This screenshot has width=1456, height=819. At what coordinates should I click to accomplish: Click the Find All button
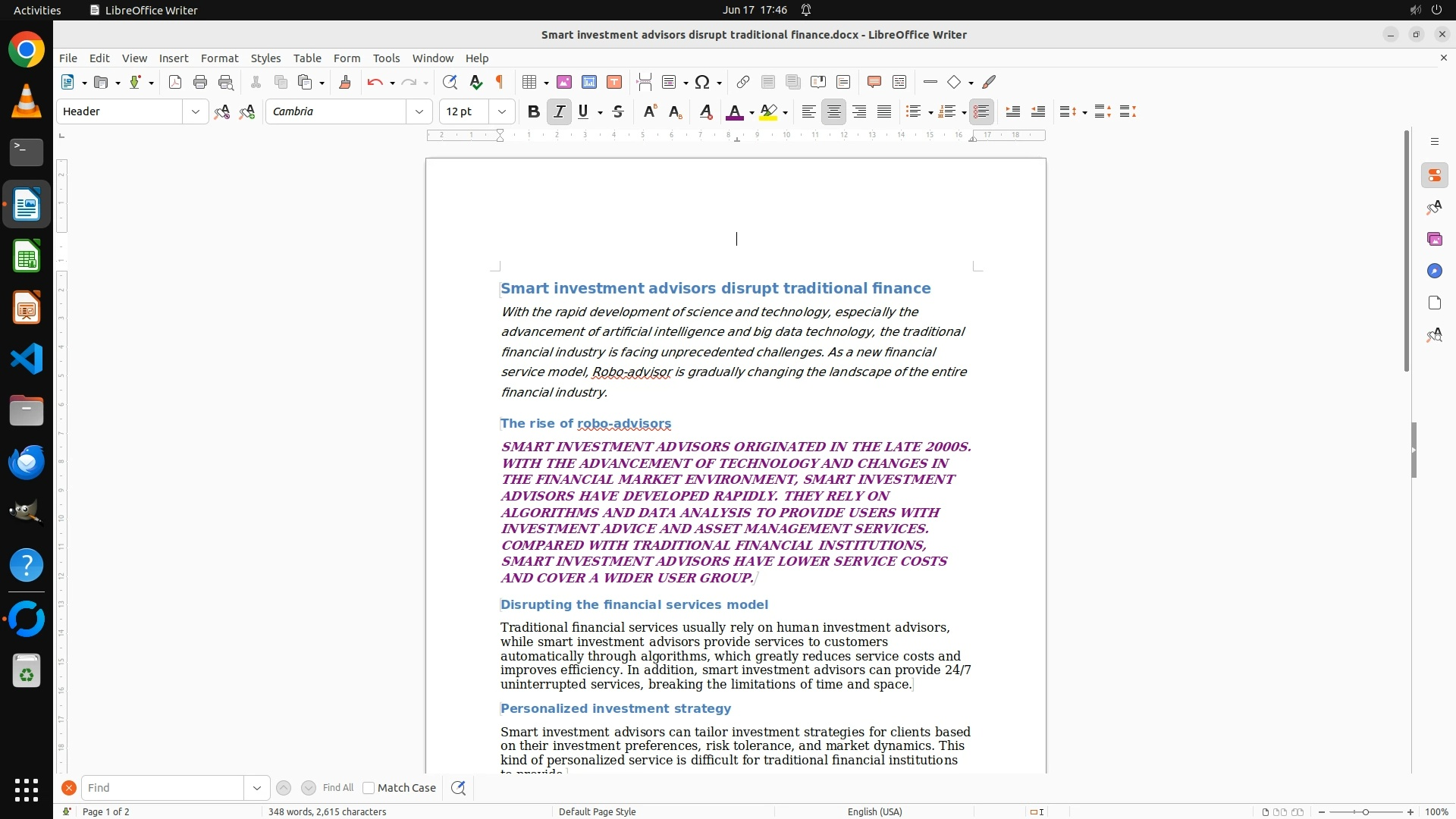point(337,788)
